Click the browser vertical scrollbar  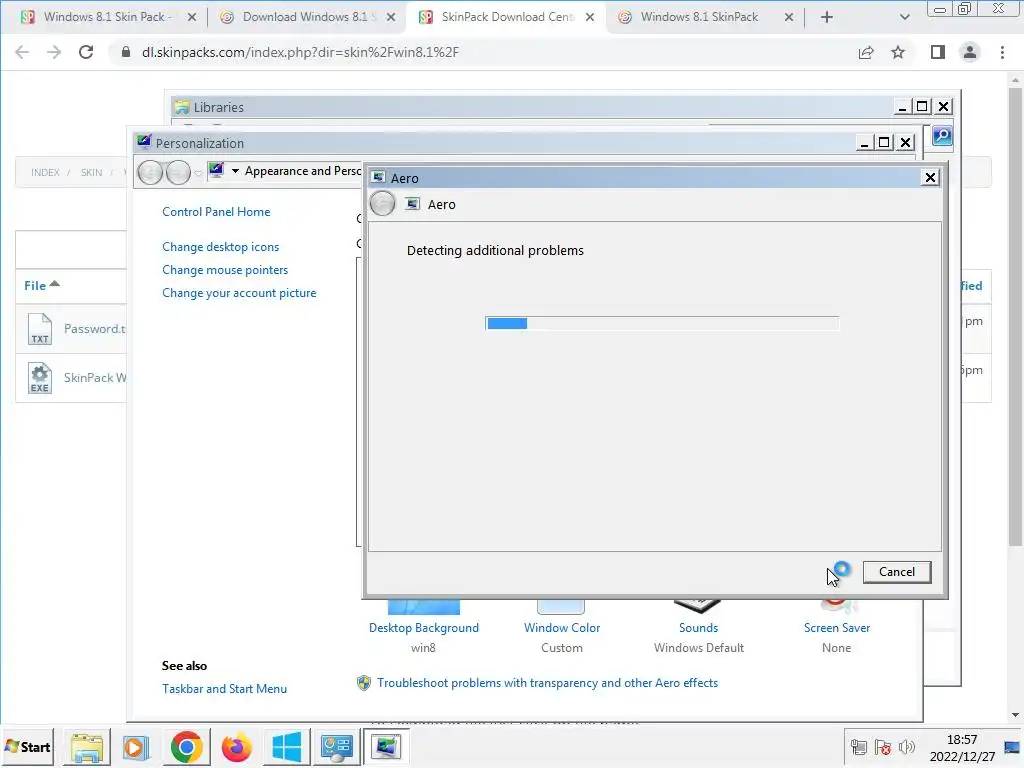(1015, 316)
